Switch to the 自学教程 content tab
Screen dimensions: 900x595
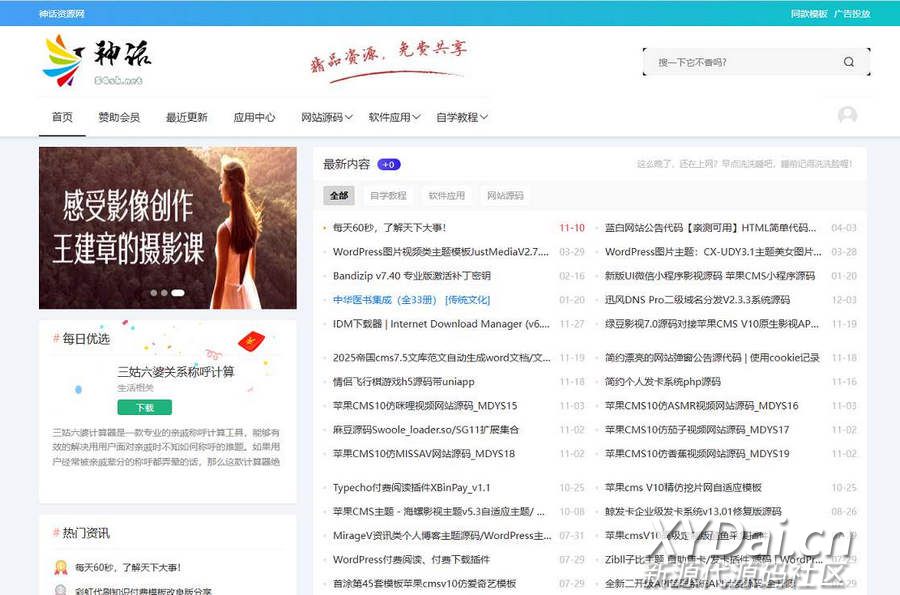coord(388,196)
